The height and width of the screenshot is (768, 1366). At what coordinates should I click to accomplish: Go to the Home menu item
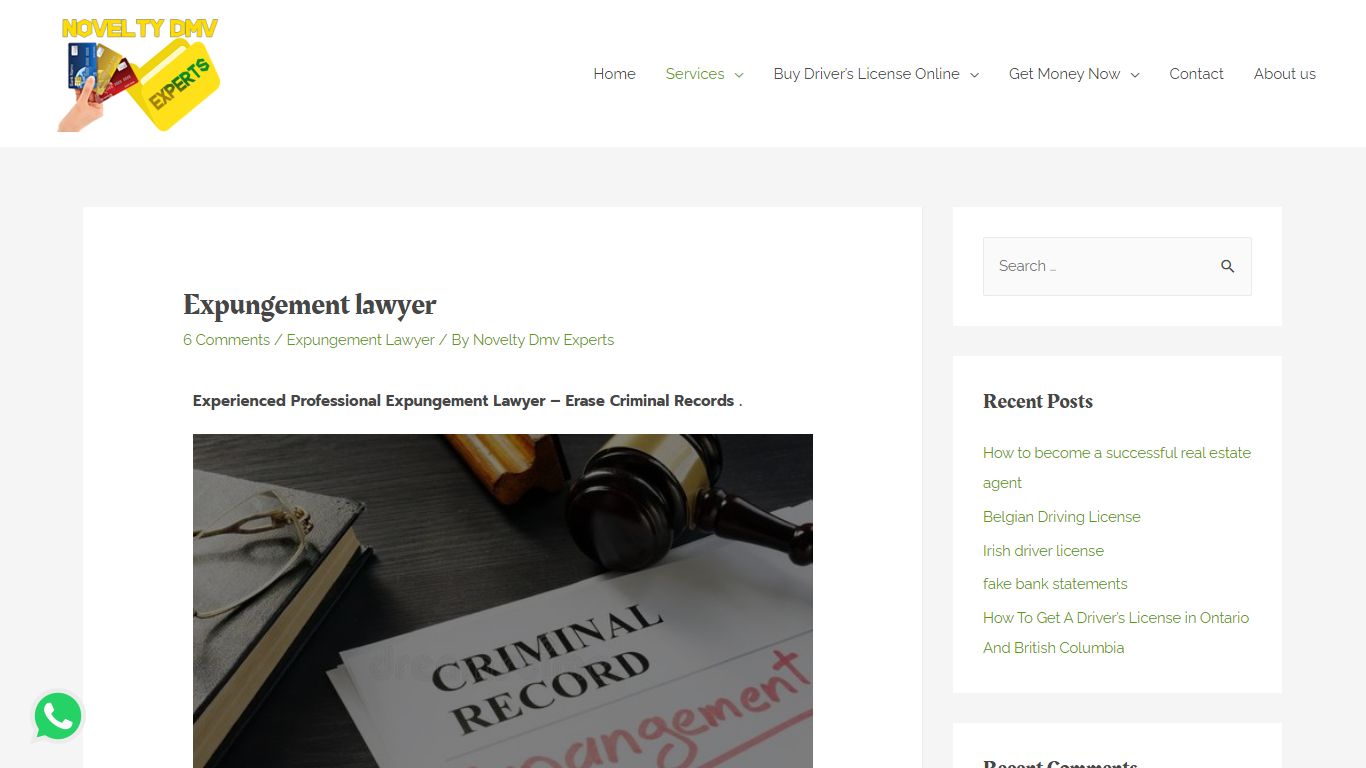[x=614, y=74]
